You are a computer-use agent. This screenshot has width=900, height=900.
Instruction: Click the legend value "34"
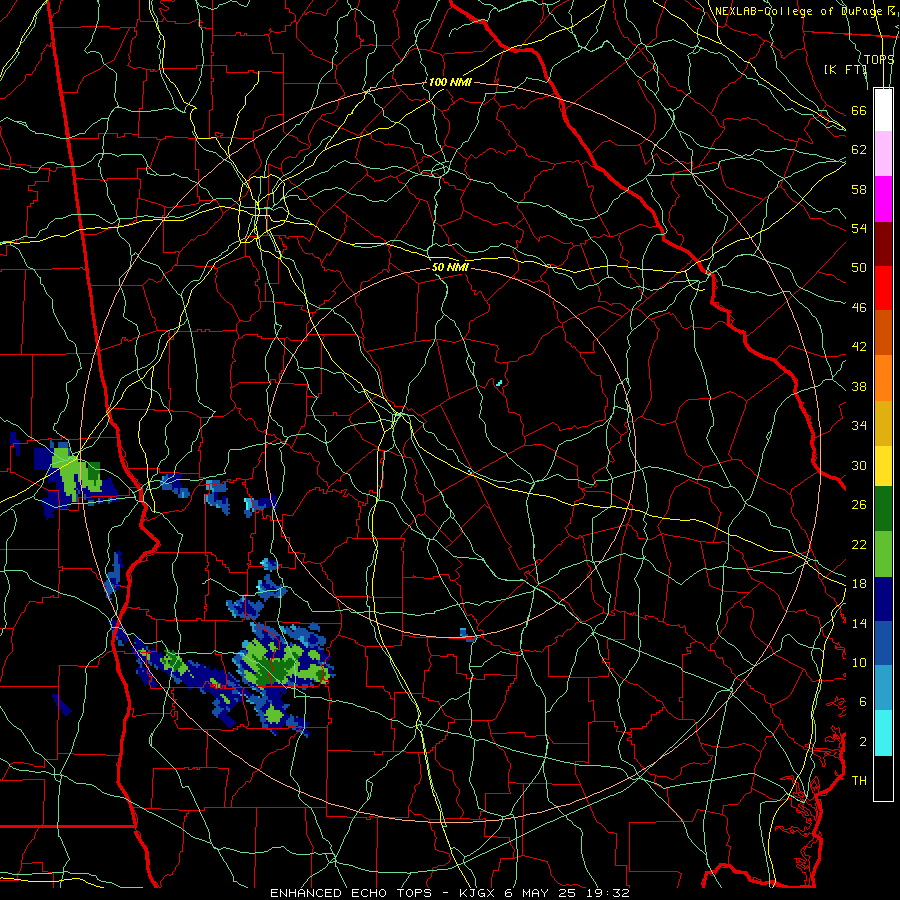pyautogui.click(x=859, y=426)
